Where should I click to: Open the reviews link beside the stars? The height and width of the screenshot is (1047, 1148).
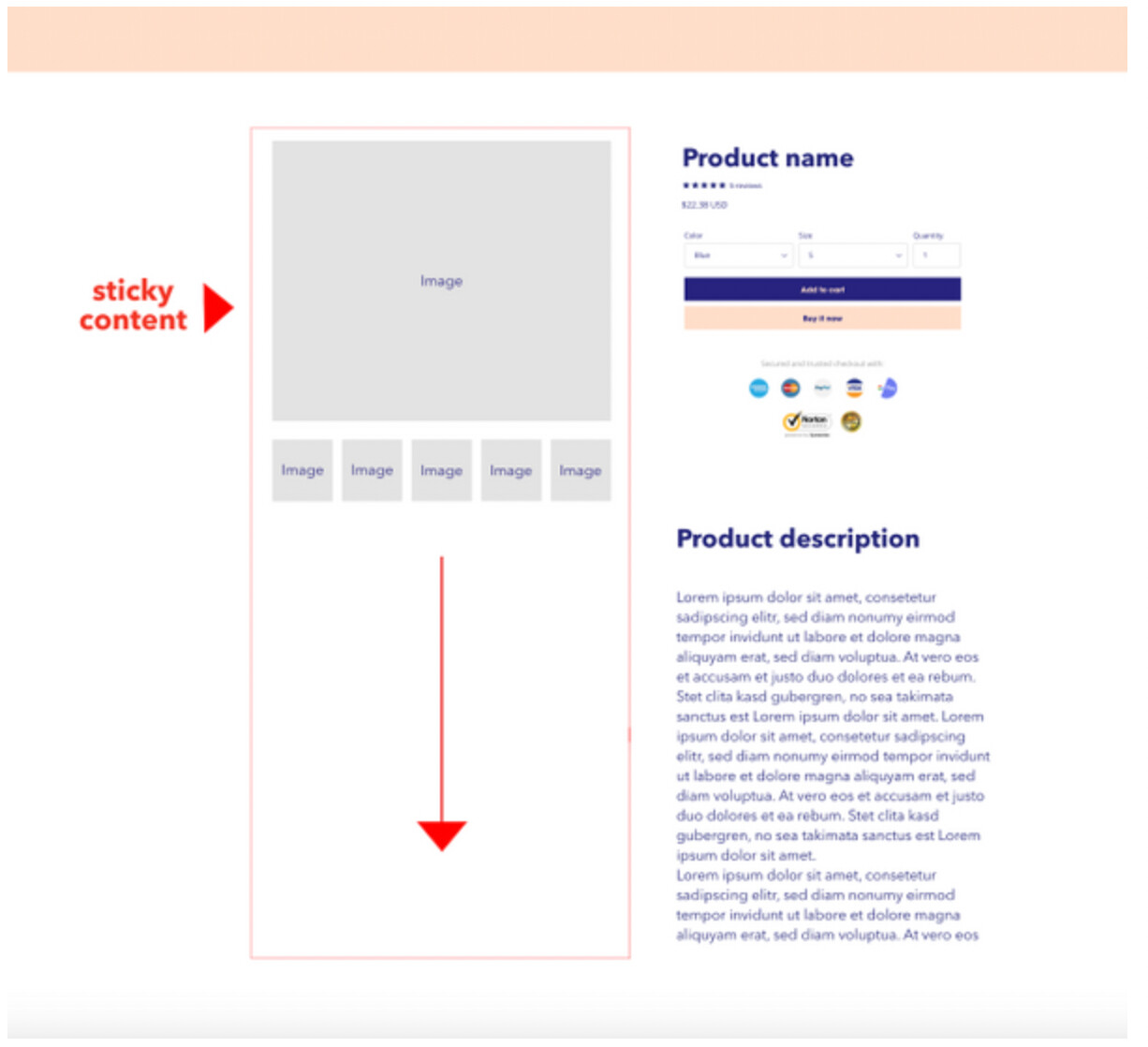(x=745, y=185)
